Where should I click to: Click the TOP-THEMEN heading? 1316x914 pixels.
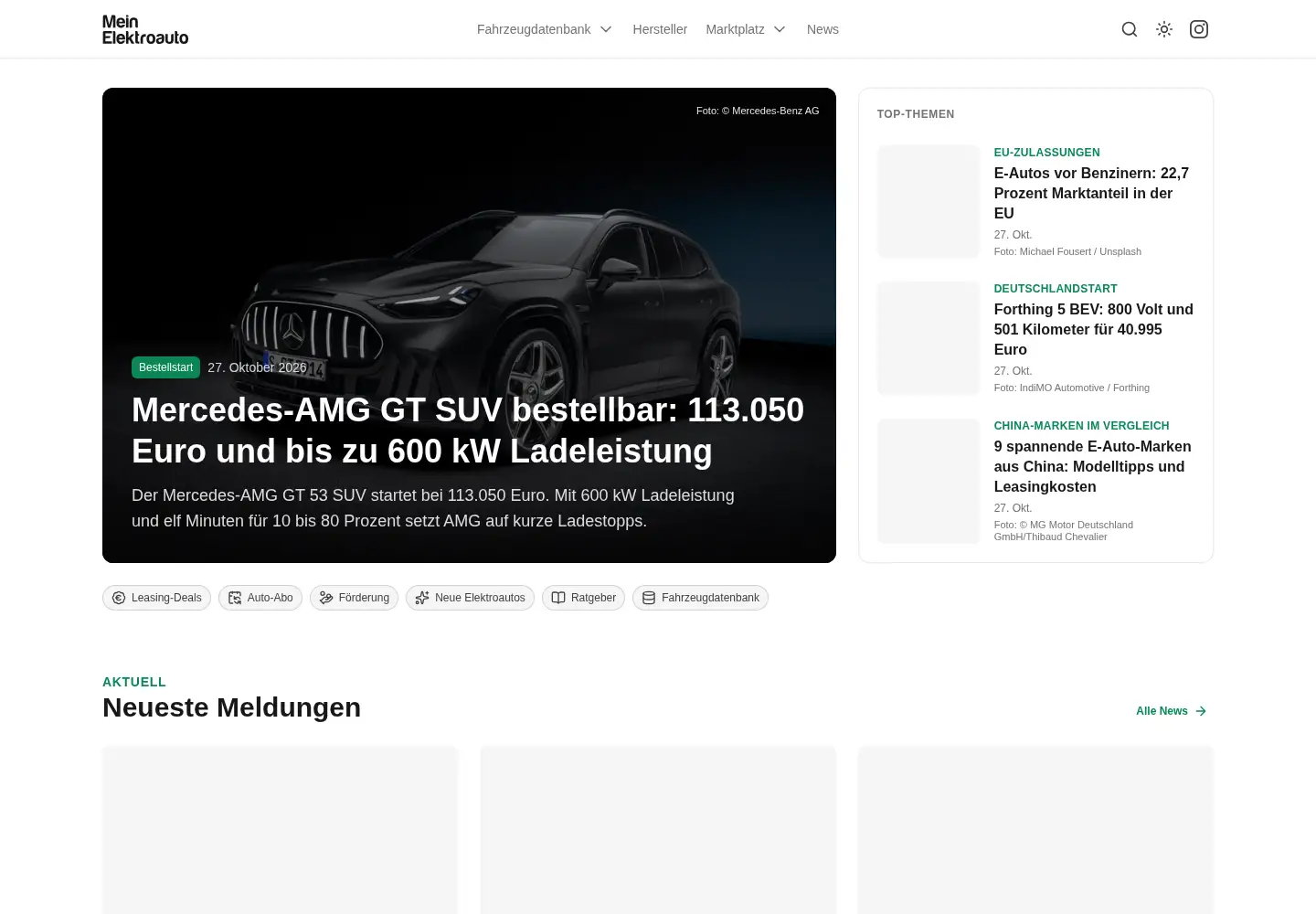(x=916, y=114)
